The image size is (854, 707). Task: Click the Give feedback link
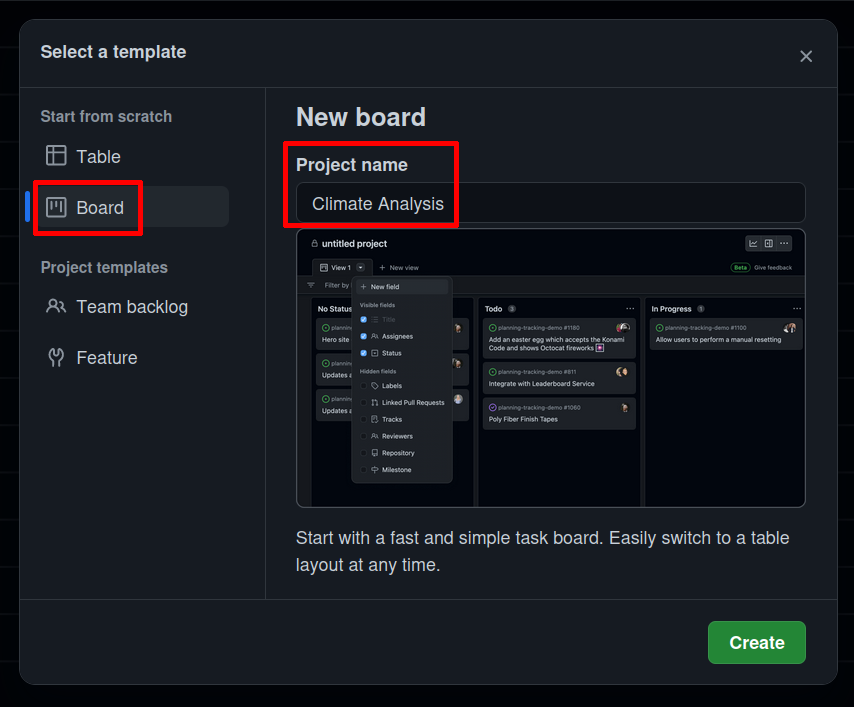click(x=773, y=268)
